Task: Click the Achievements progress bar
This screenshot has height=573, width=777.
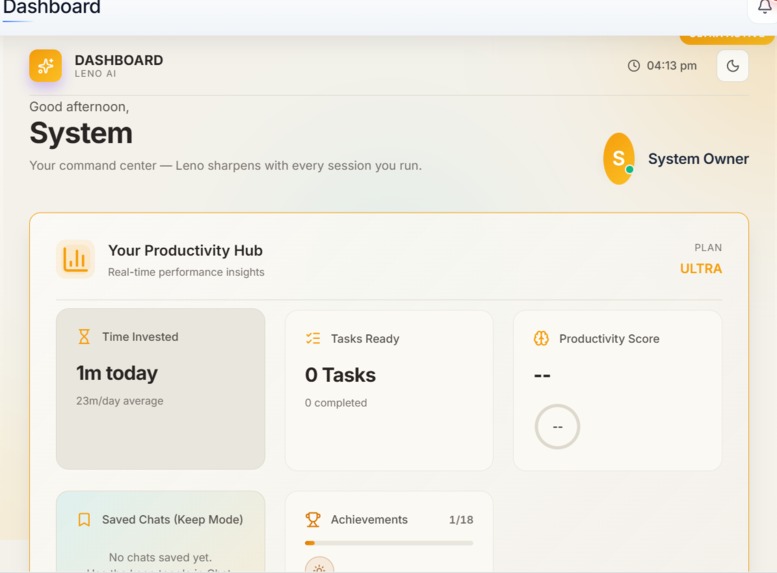Action: coord(389,543)
